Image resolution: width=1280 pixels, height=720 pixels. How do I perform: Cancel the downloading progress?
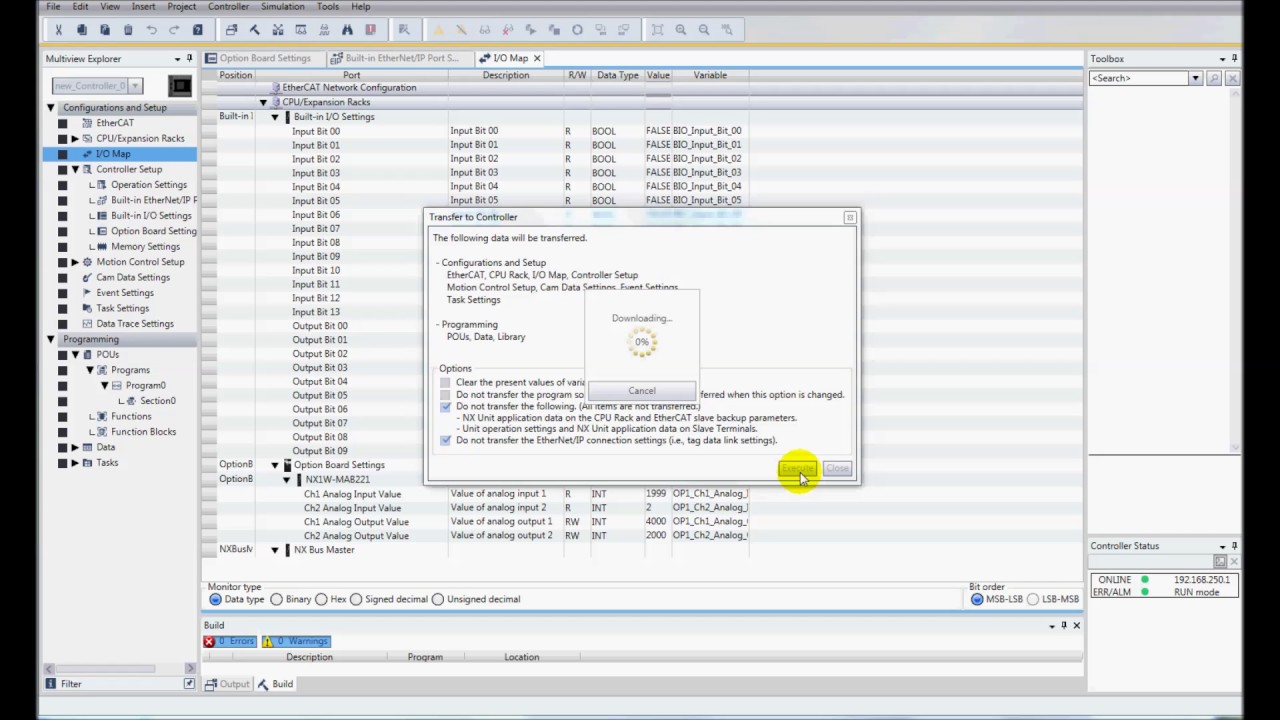[642, 391]
